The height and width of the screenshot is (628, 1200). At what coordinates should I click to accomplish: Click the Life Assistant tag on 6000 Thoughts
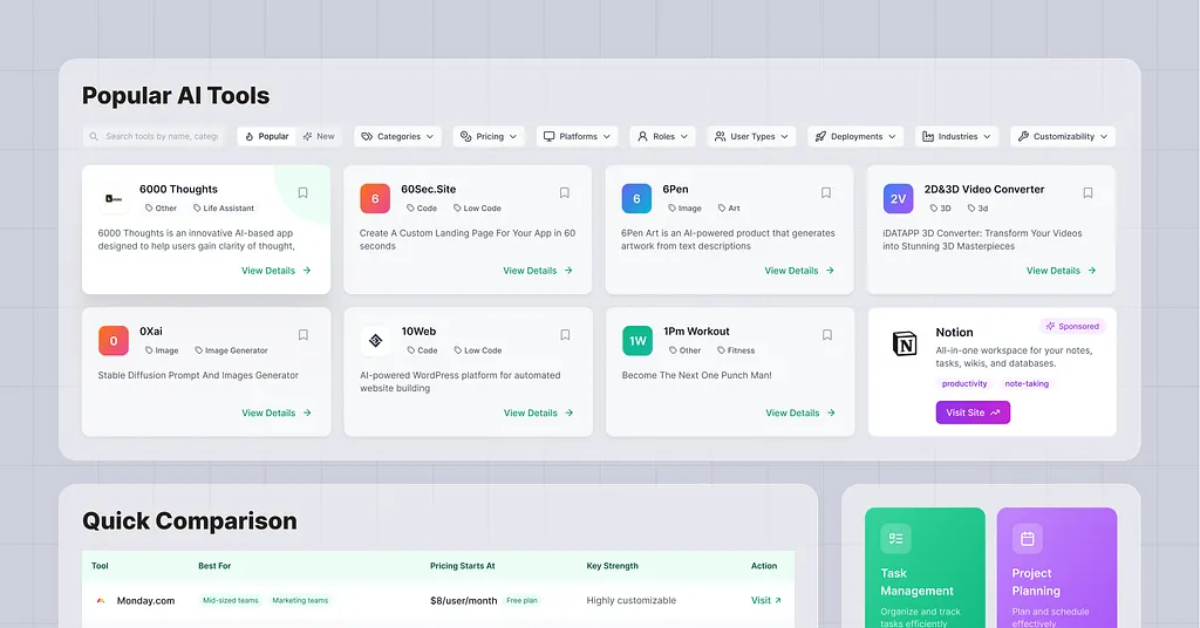tap(222, 208)
